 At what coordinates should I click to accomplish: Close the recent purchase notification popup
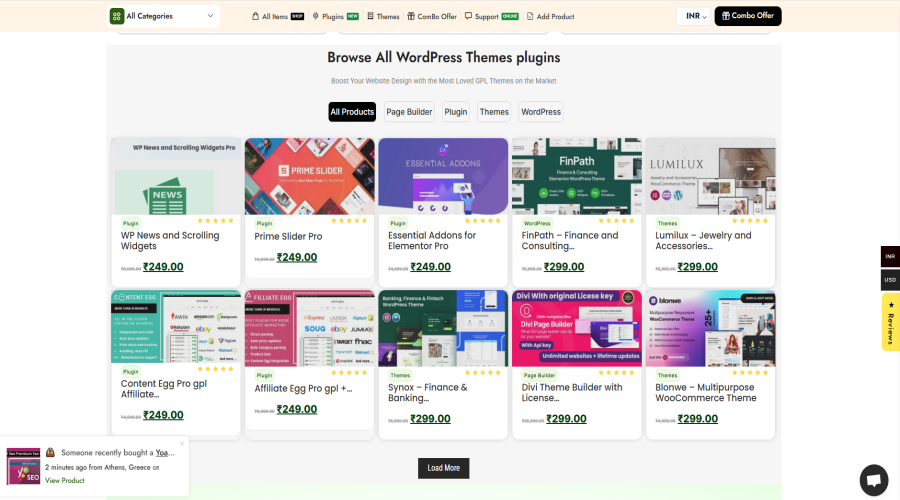(x=182, y=443)
